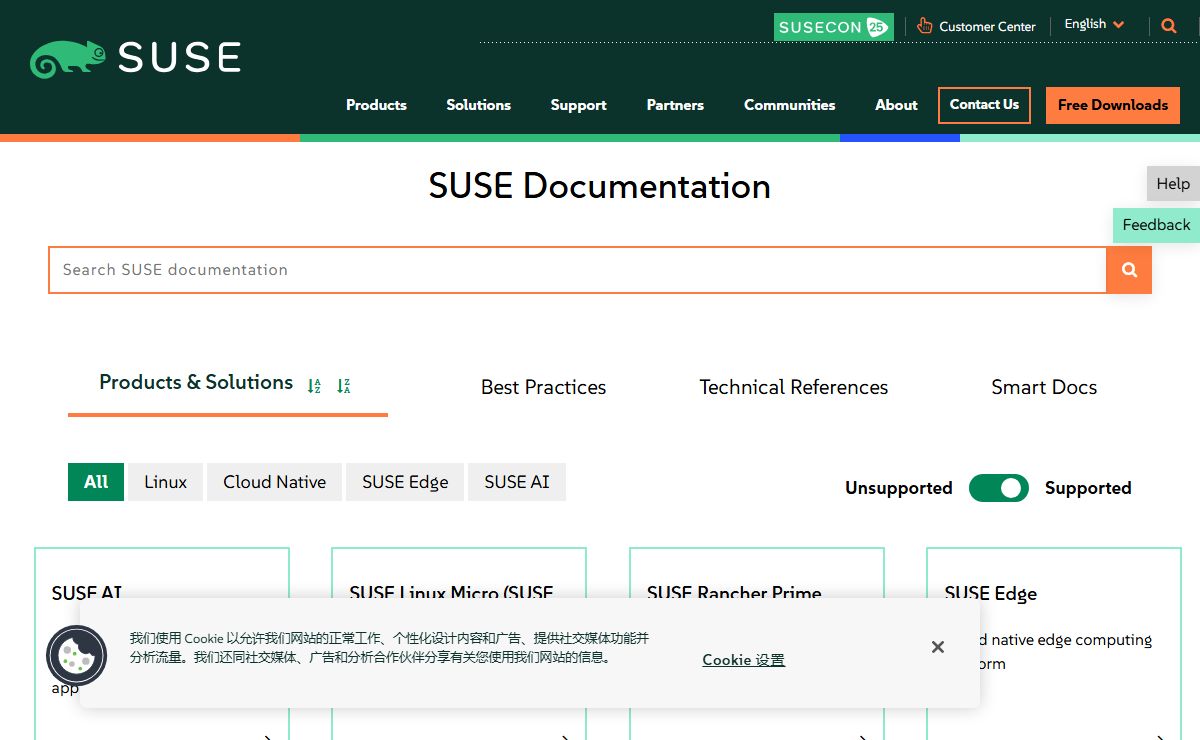Focus the Search SUSE documentation field
The width and height of the screenshot is (1200, 740).
click(x=578, y=270)
